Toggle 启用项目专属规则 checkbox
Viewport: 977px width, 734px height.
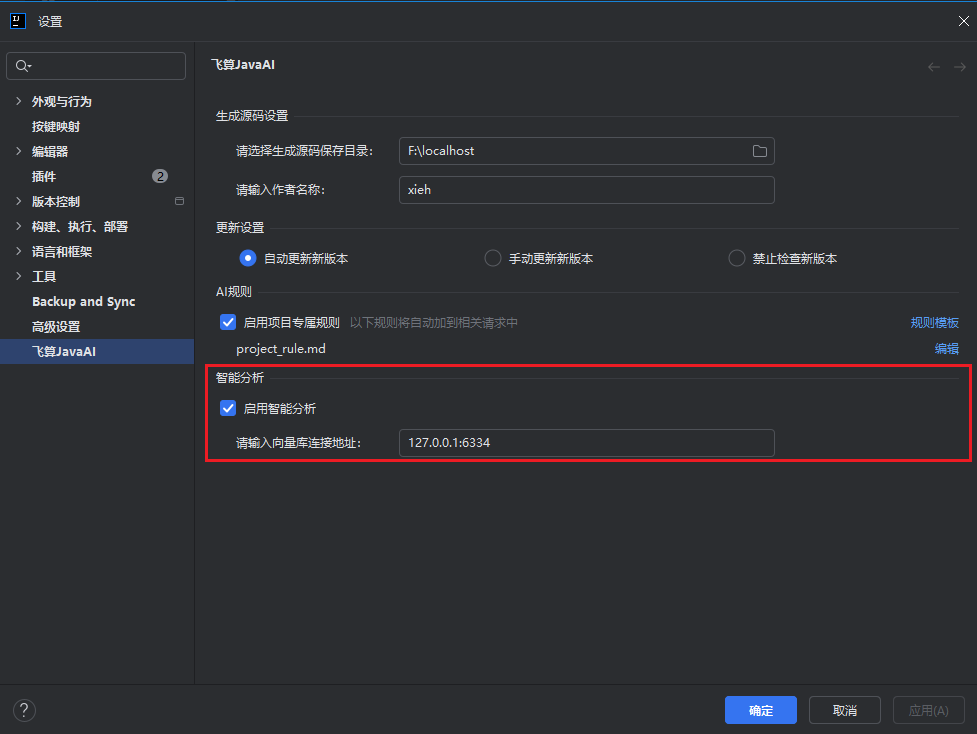pos(228,322)
